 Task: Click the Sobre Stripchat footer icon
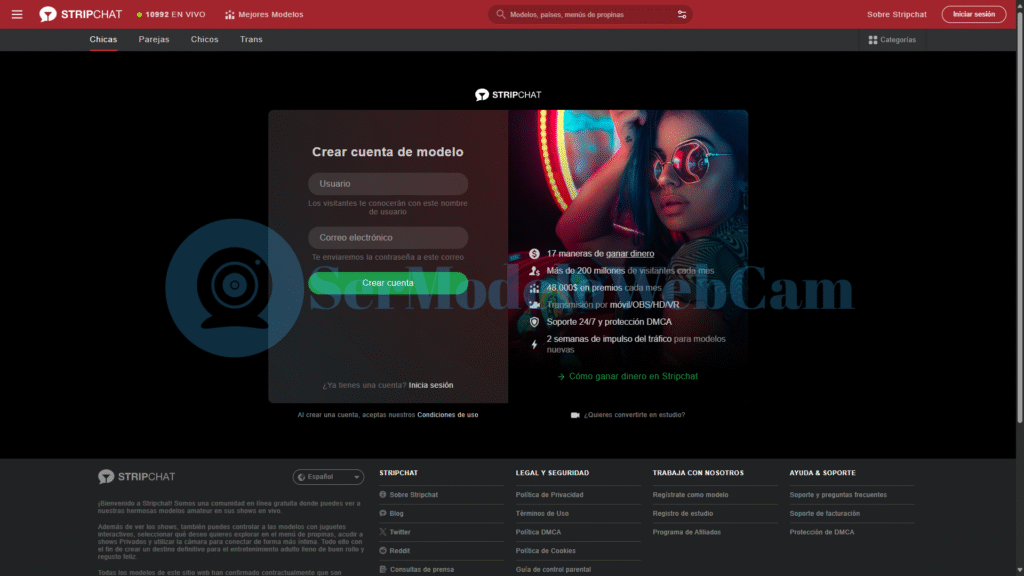(383, 495)
